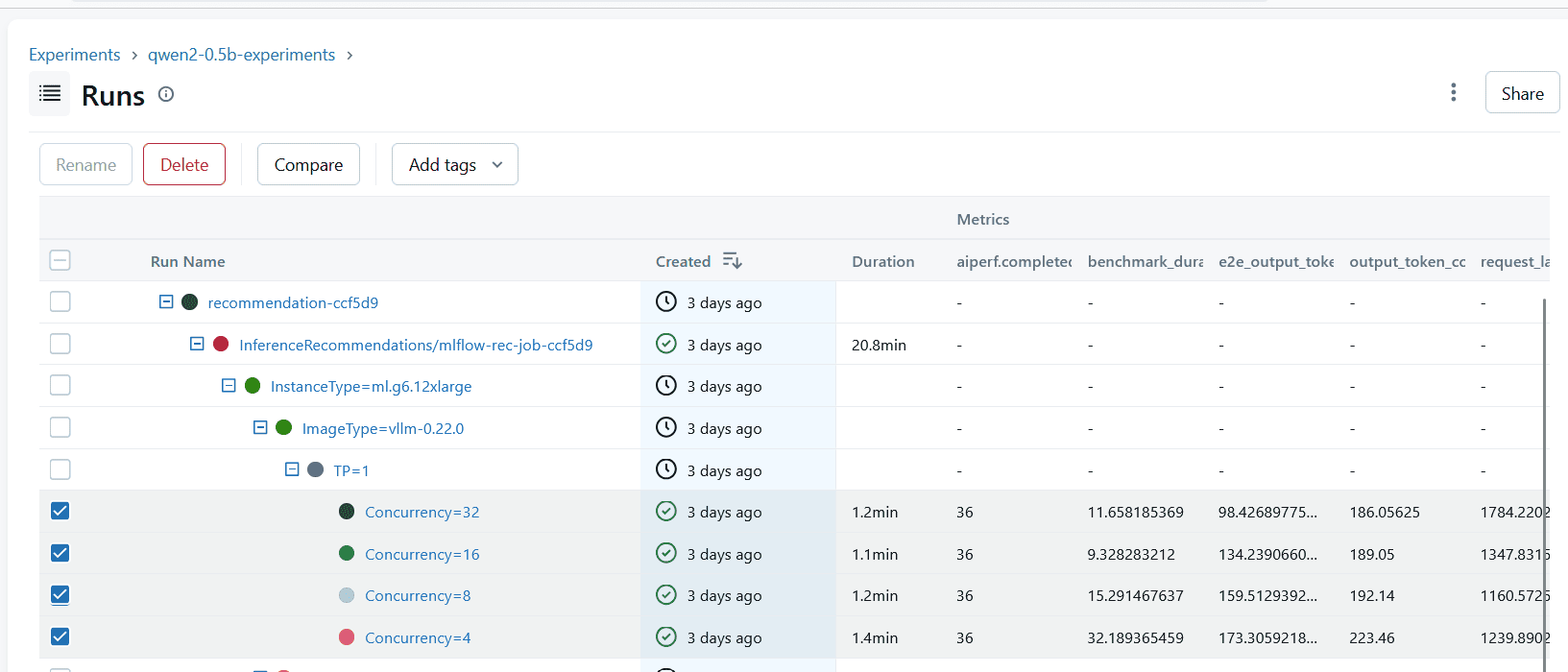Collapse the InferenceRecommendations tree node
Screen dimensions: 1568x672
tap(197, 344)
